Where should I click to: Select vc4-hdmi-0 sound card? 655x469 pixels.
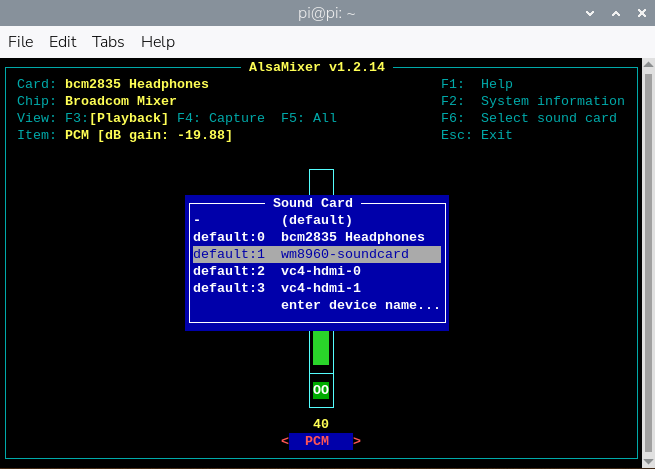coord(316,271)
